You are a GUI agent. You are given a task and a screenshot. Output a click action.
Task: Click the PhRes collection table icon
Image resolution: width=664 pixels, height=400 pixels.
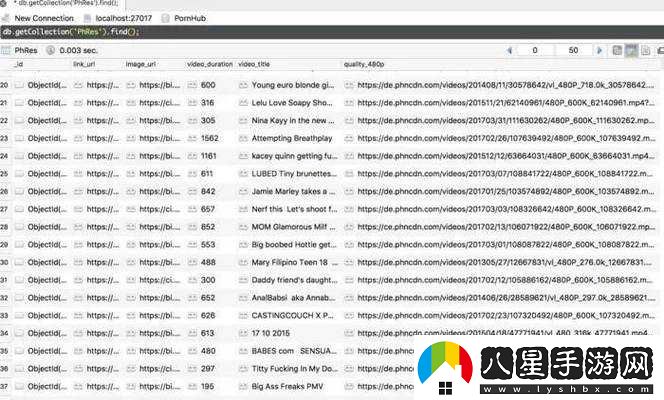click(6, 50)
